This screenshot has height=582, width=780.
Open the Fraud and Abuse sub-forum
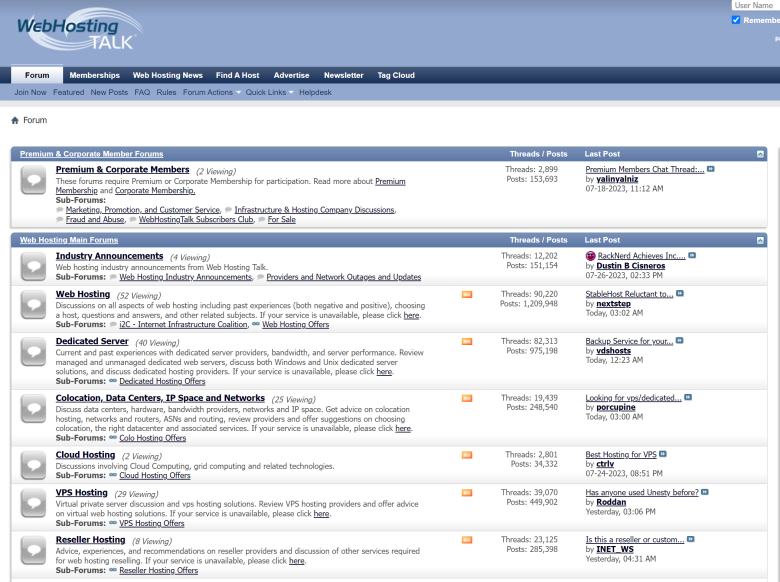click(95, 219)
